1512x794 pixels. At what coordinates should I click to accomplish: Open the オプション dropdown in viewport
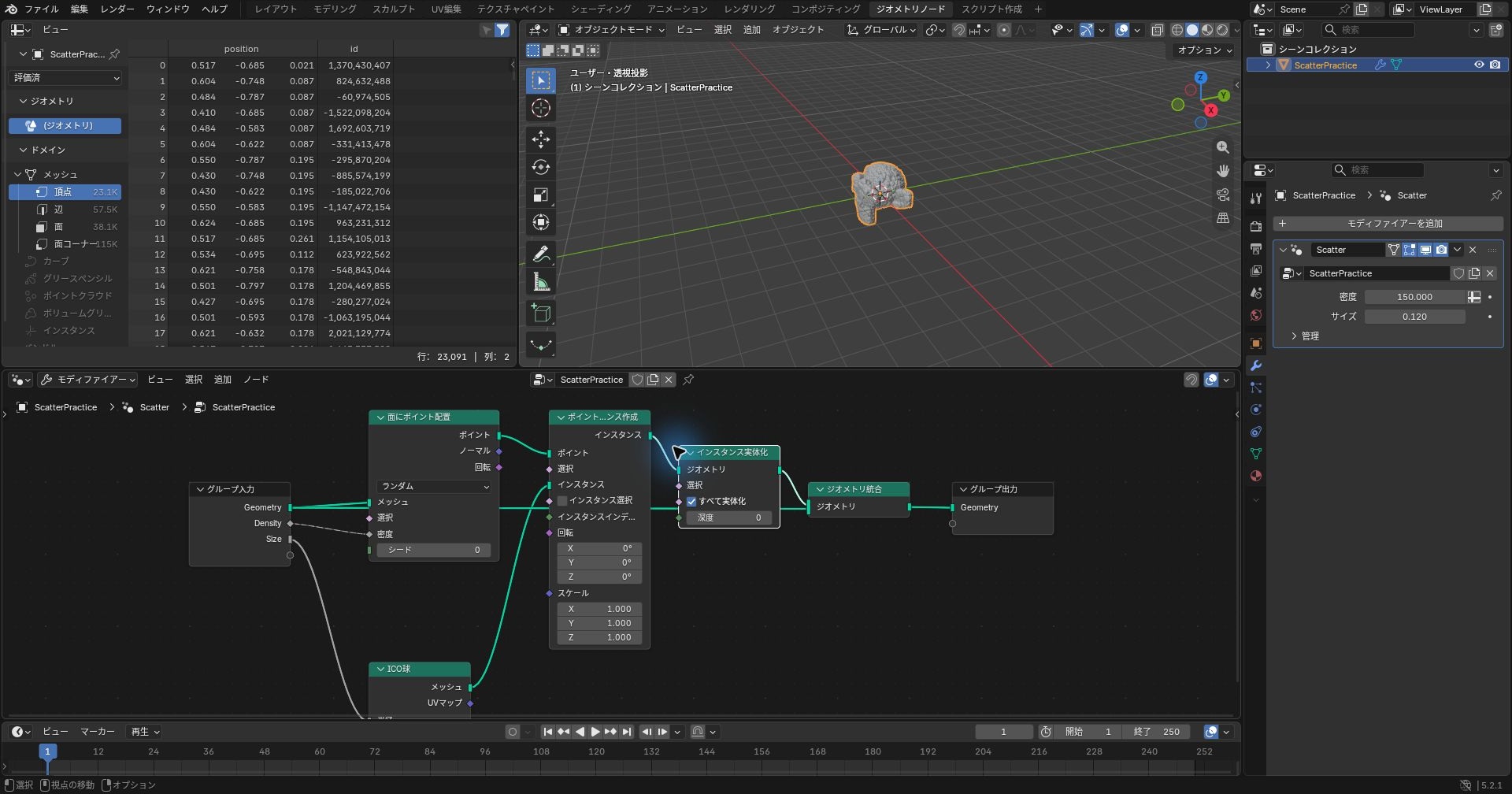pyautogui.click(x=1204, y=50)
